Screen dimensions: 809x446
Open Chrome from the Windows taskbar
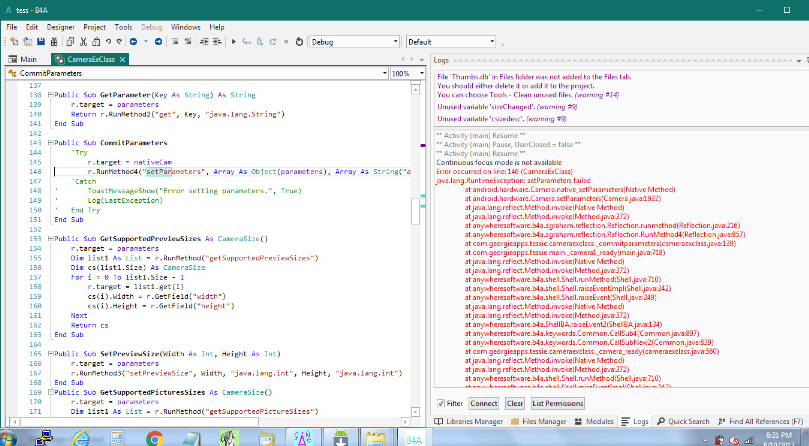coord(154,437)
